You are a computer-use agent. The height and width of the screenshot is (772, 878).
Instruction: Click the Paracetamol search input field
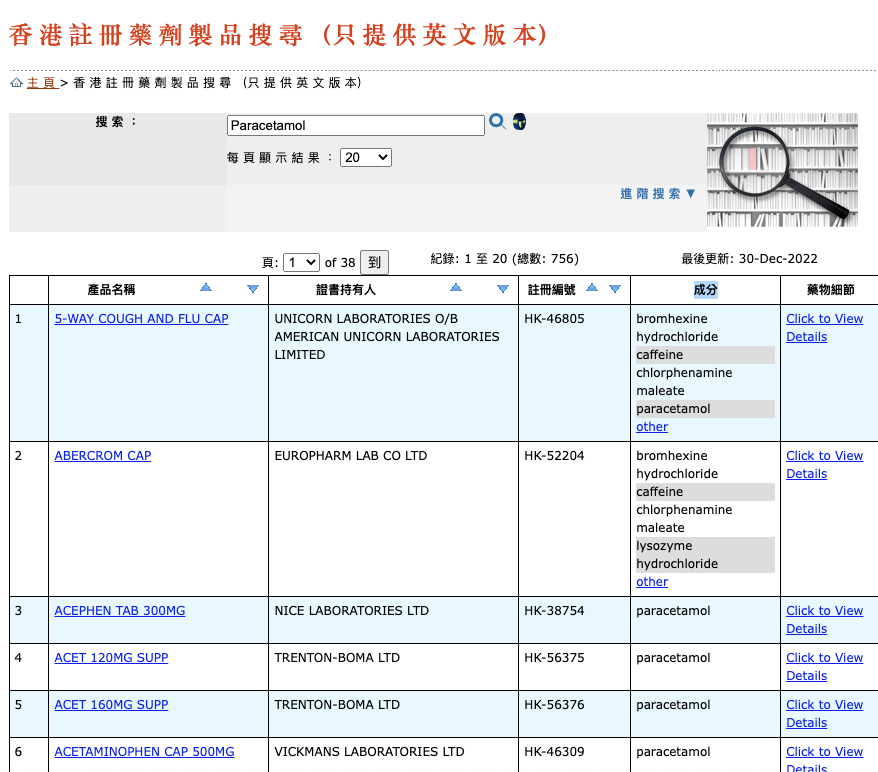tap(355, 126)
